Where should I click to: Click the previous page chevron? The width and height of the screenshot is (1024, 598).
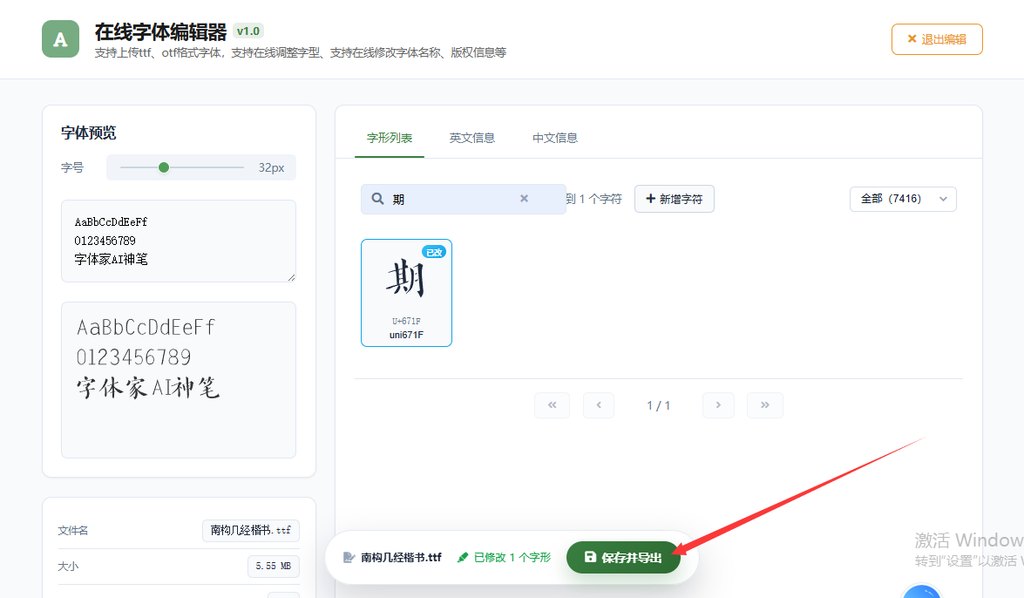point(599,405)
